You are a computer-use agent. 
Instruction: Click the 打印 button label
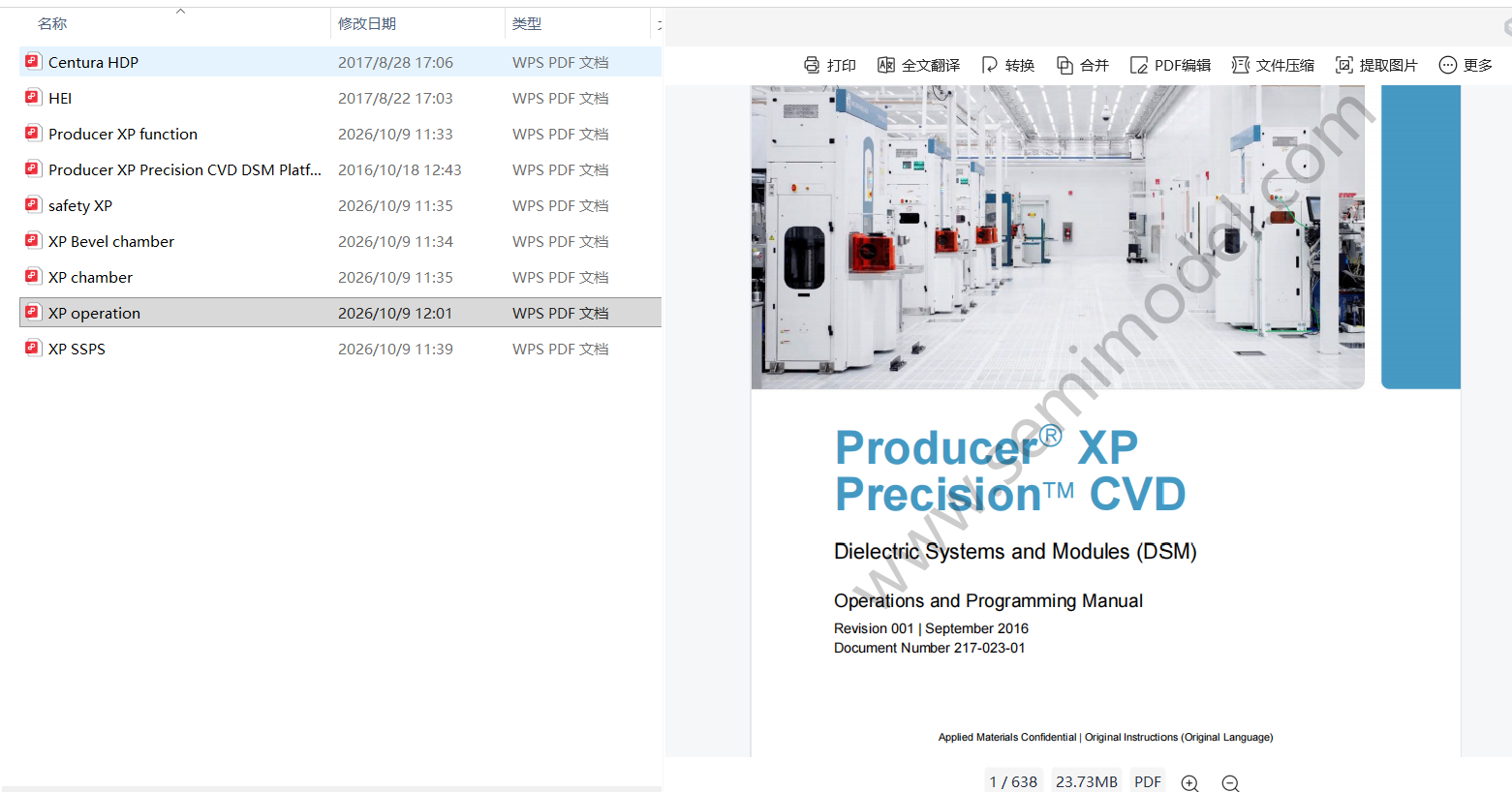pos(842,65)
